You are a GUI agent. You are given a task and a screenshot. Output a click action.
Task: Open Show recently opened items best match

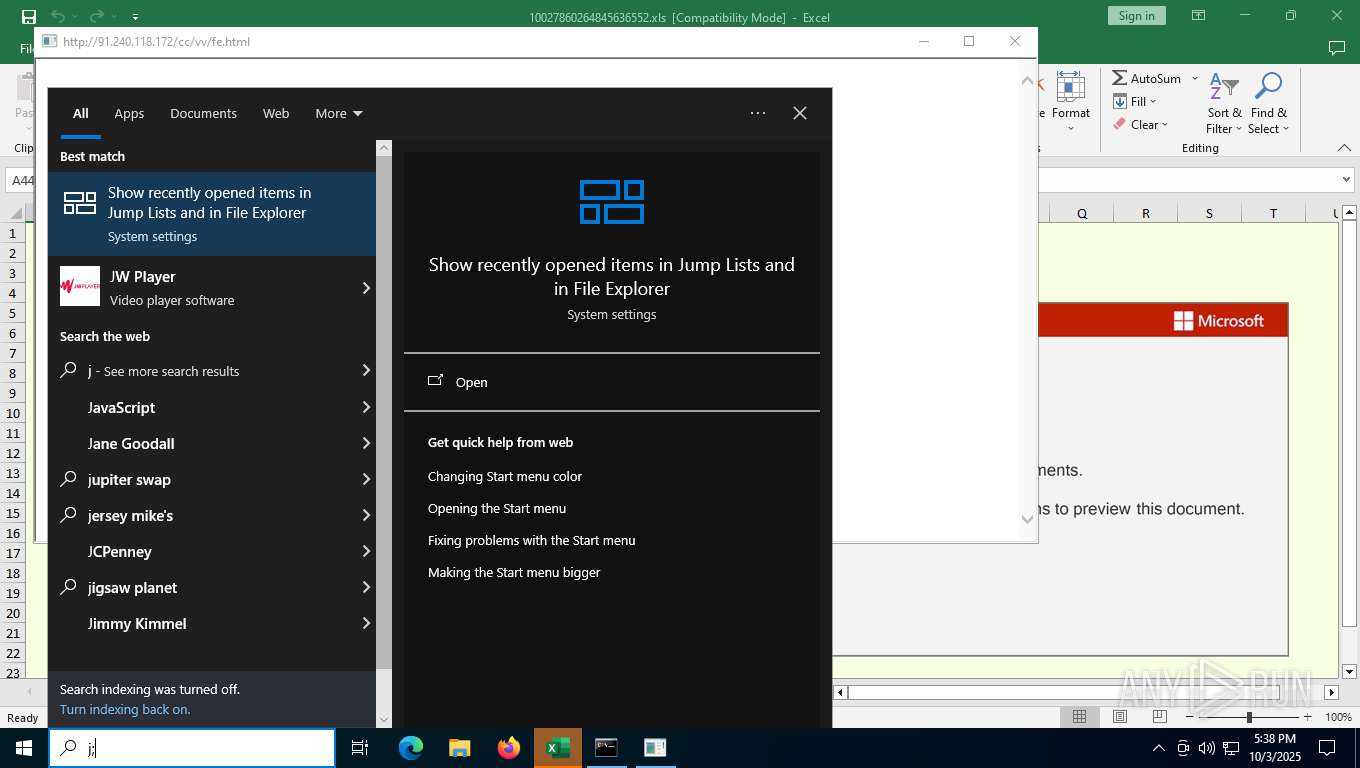point(212,214)
